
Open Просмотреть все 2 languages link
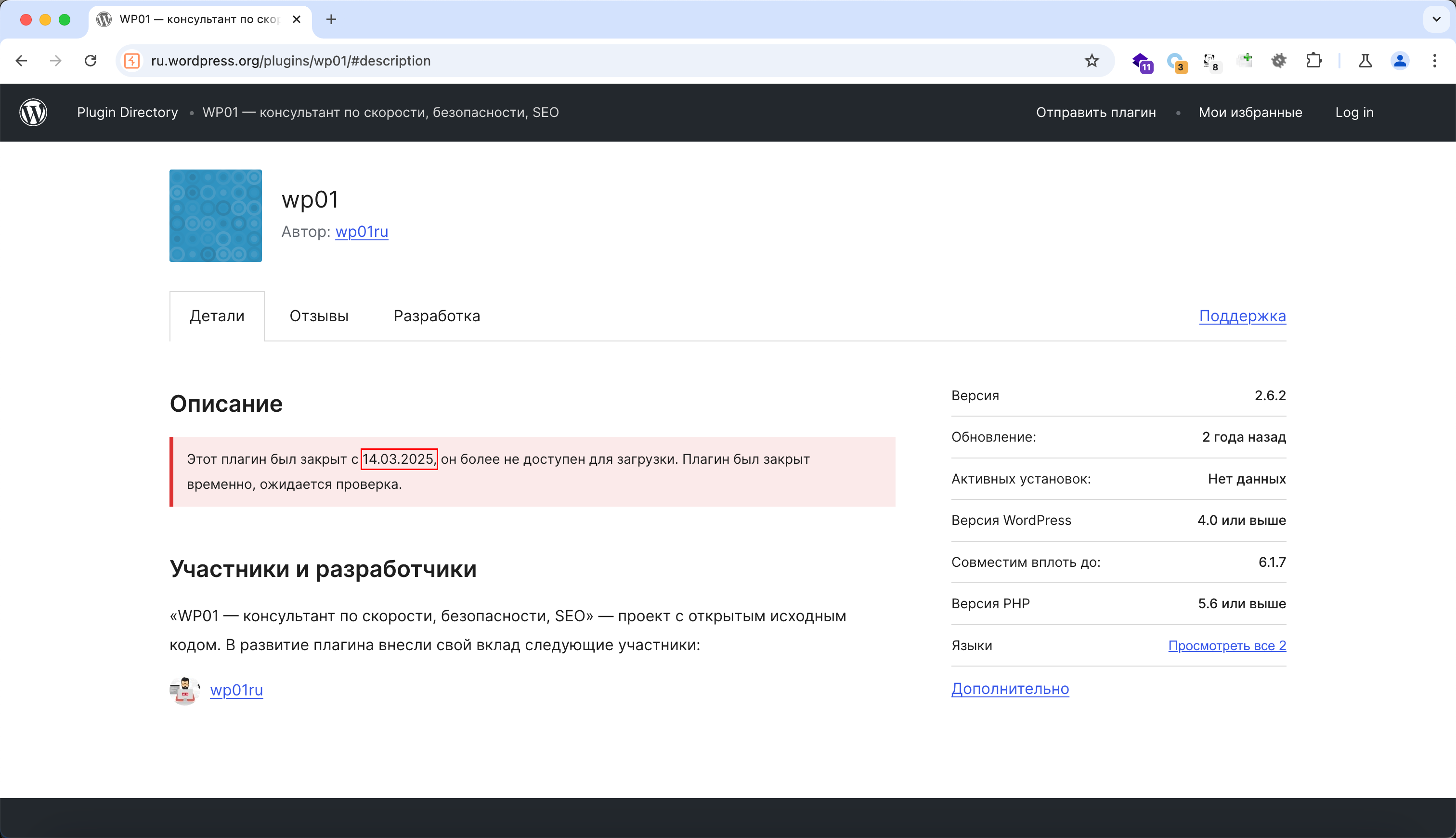tap(1227, 646)
